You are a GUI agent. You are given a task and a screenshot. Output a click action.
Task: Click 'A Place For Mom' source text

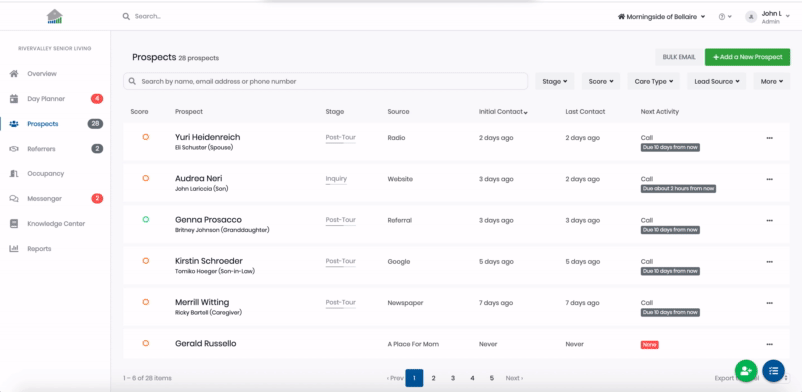click(x=413, y=344)
